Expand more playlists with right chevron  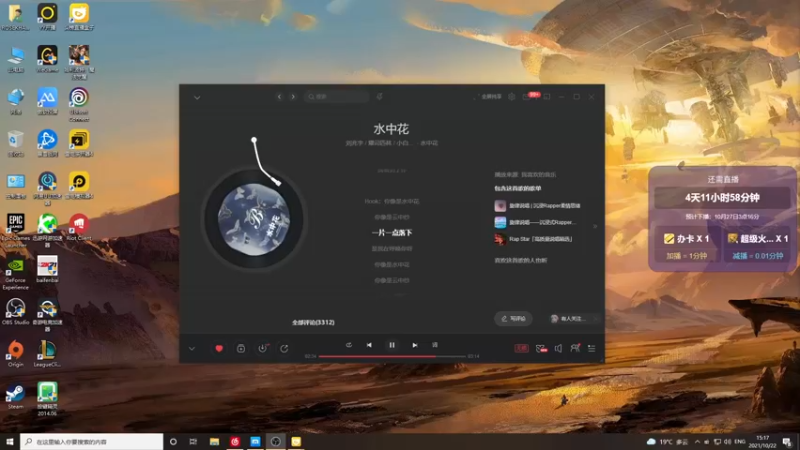coord(595,226)
